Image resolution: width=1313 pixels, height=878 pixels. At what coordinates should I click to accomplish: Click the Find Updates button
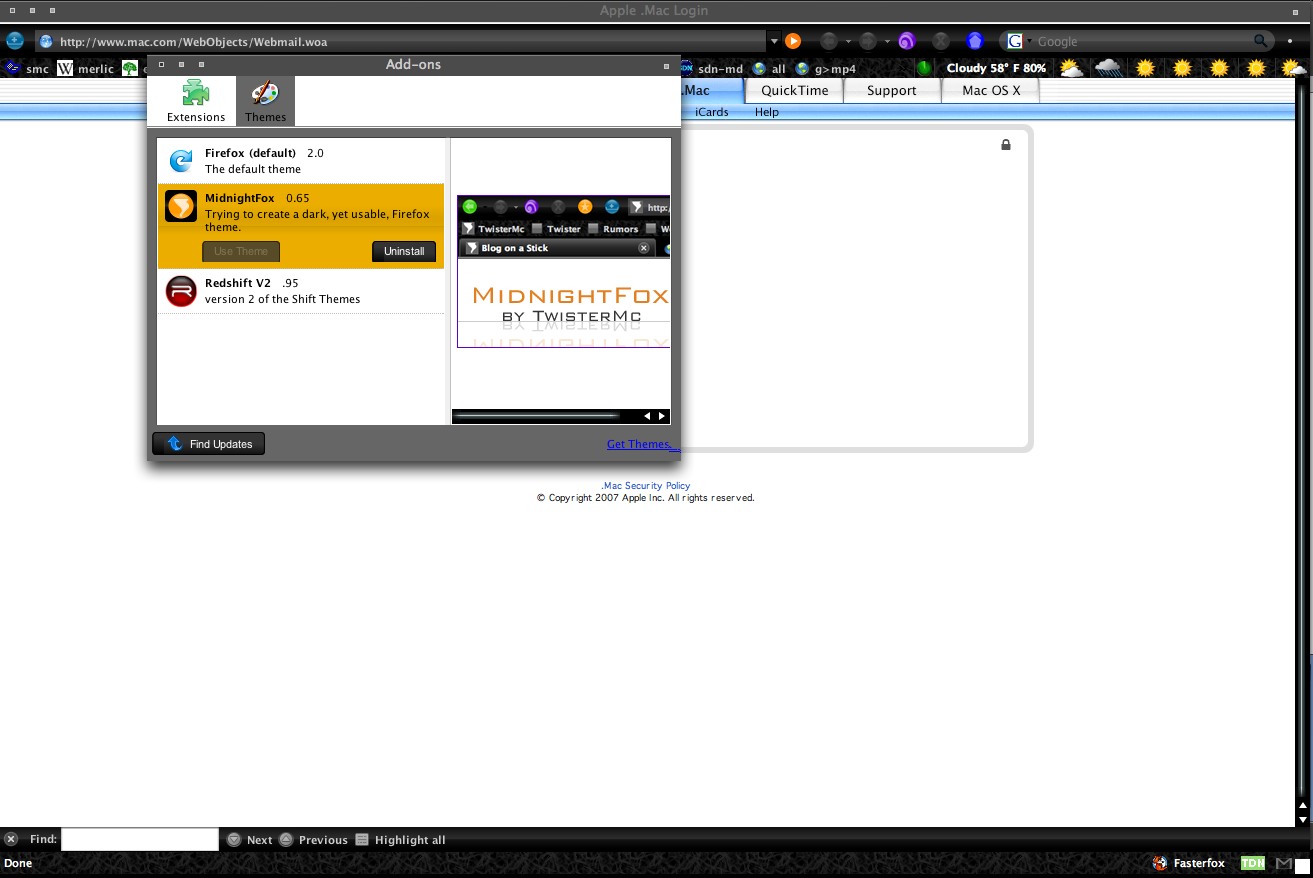coord(209,444)
